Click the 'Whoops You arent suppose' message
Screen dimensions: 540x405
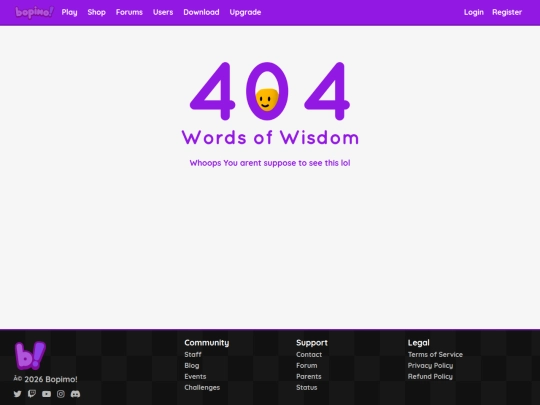pyautogui.click(x=270, y=163)
